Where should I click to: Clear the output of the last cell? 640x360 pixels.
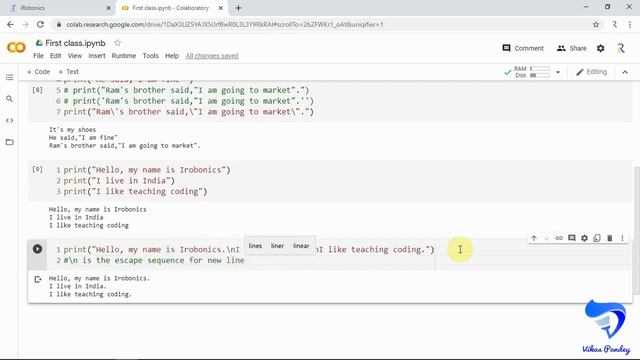pos(38,280)
